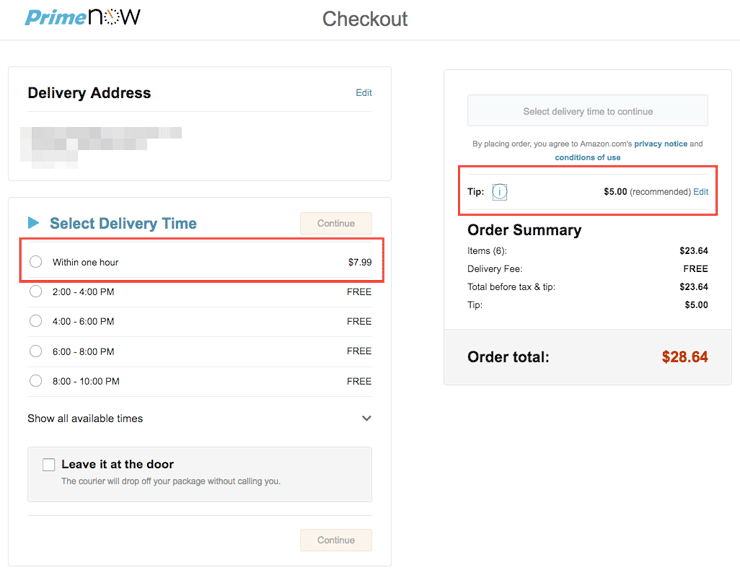Click the Order total amount $28.64
The height and width of the screenshot is (578, 740).
point(684,357)
